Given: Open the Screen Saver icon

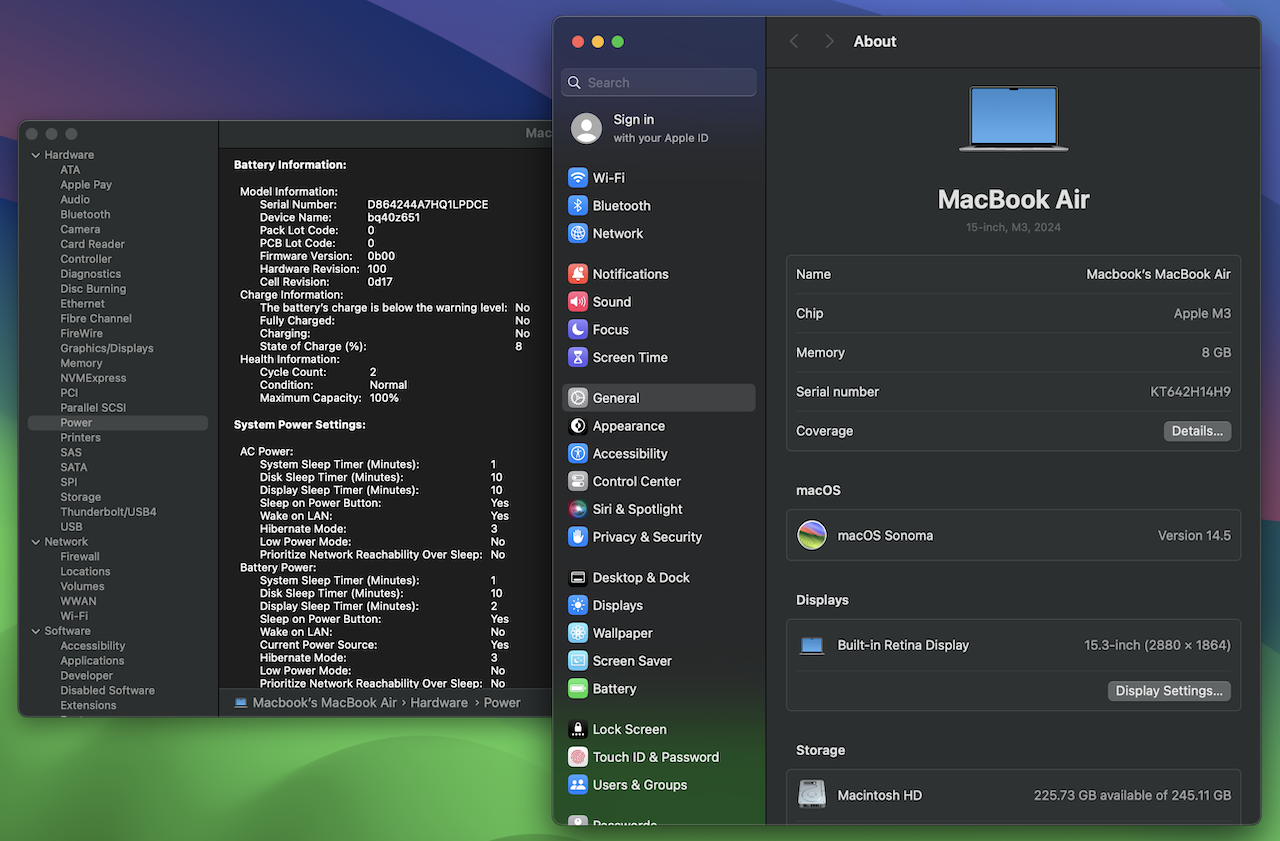Looking at the screenshot, I should [578, 661].
